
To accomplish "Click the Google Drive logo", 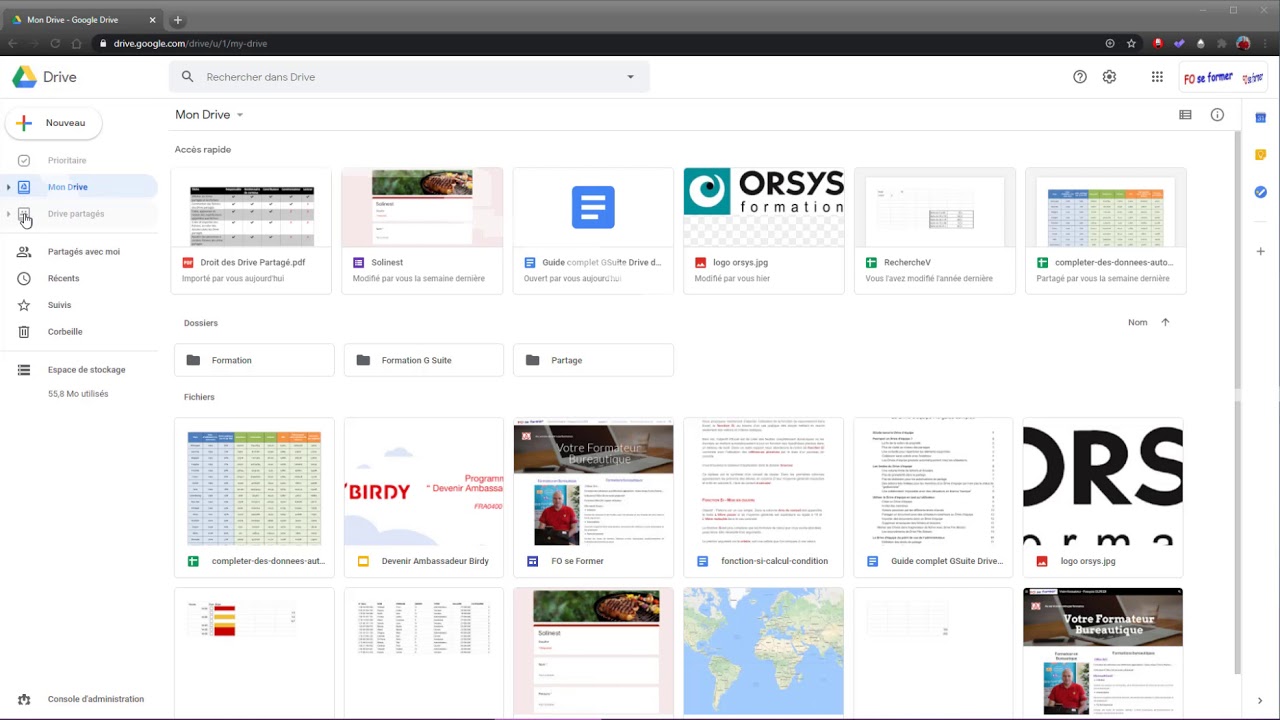I will [25, 77].
